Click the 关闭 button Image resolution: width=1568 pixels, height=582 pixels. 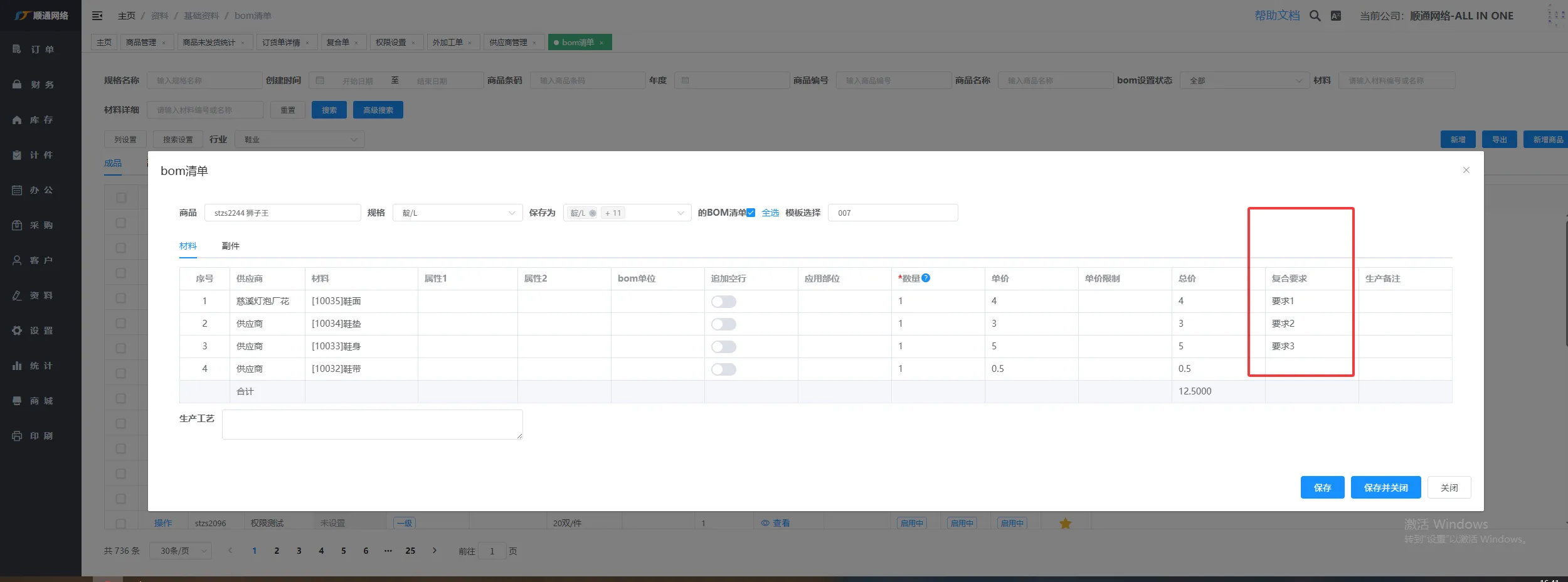coord(1449,487)
